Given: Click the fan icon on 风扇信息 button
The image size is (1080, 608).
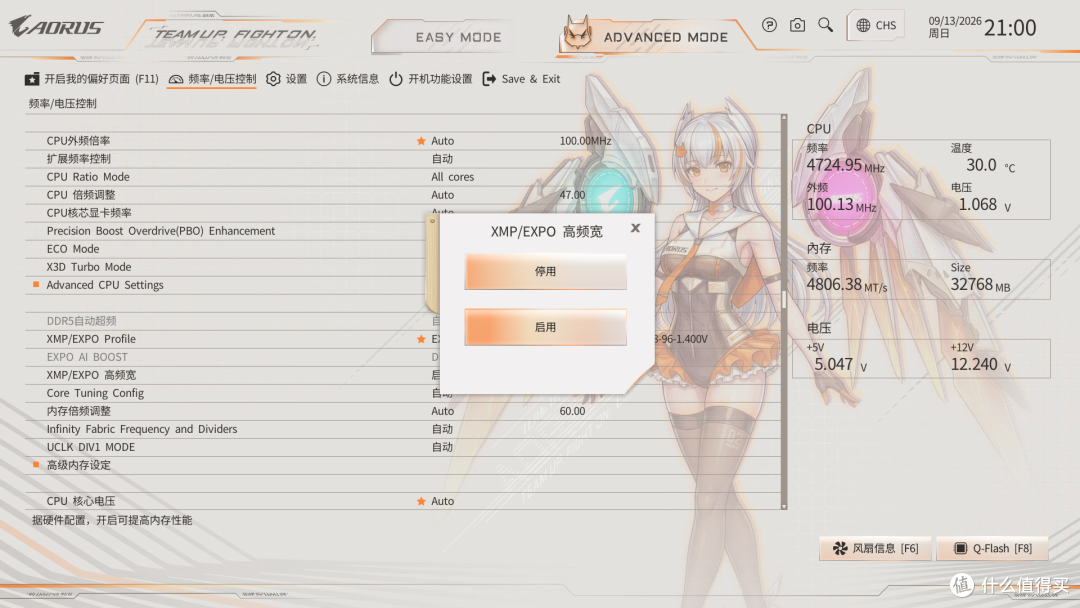Looking at the screenshot, I should (x=840, y=548).
